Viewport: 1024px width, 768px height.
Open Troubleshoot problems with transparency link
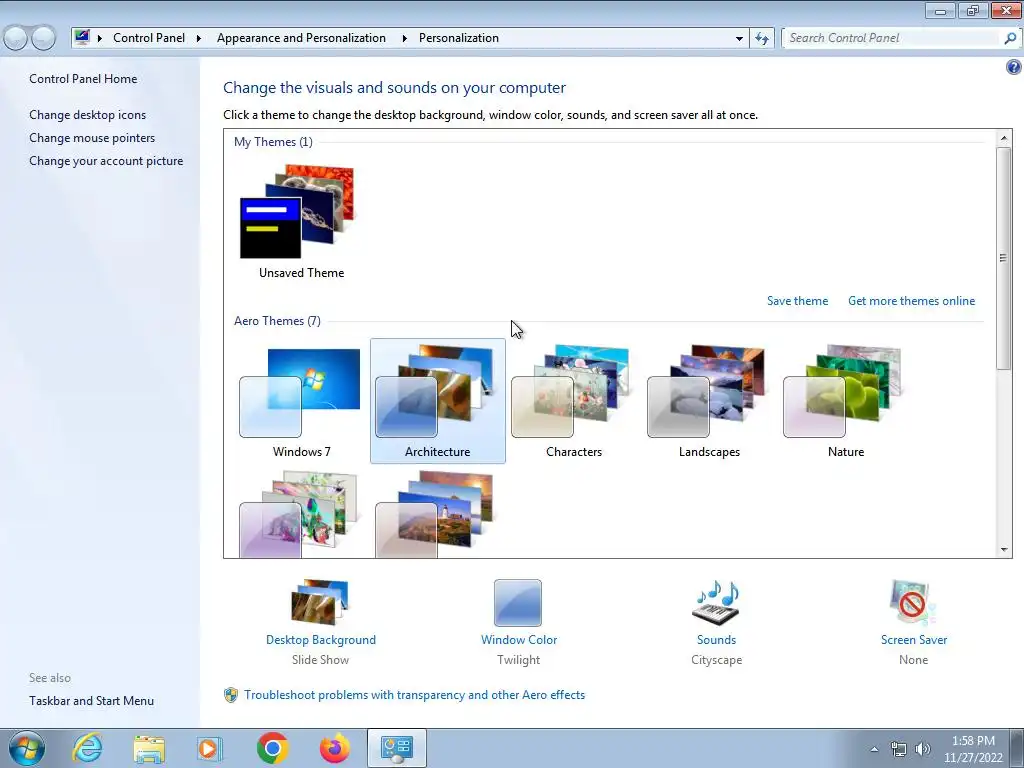[414, 695]
